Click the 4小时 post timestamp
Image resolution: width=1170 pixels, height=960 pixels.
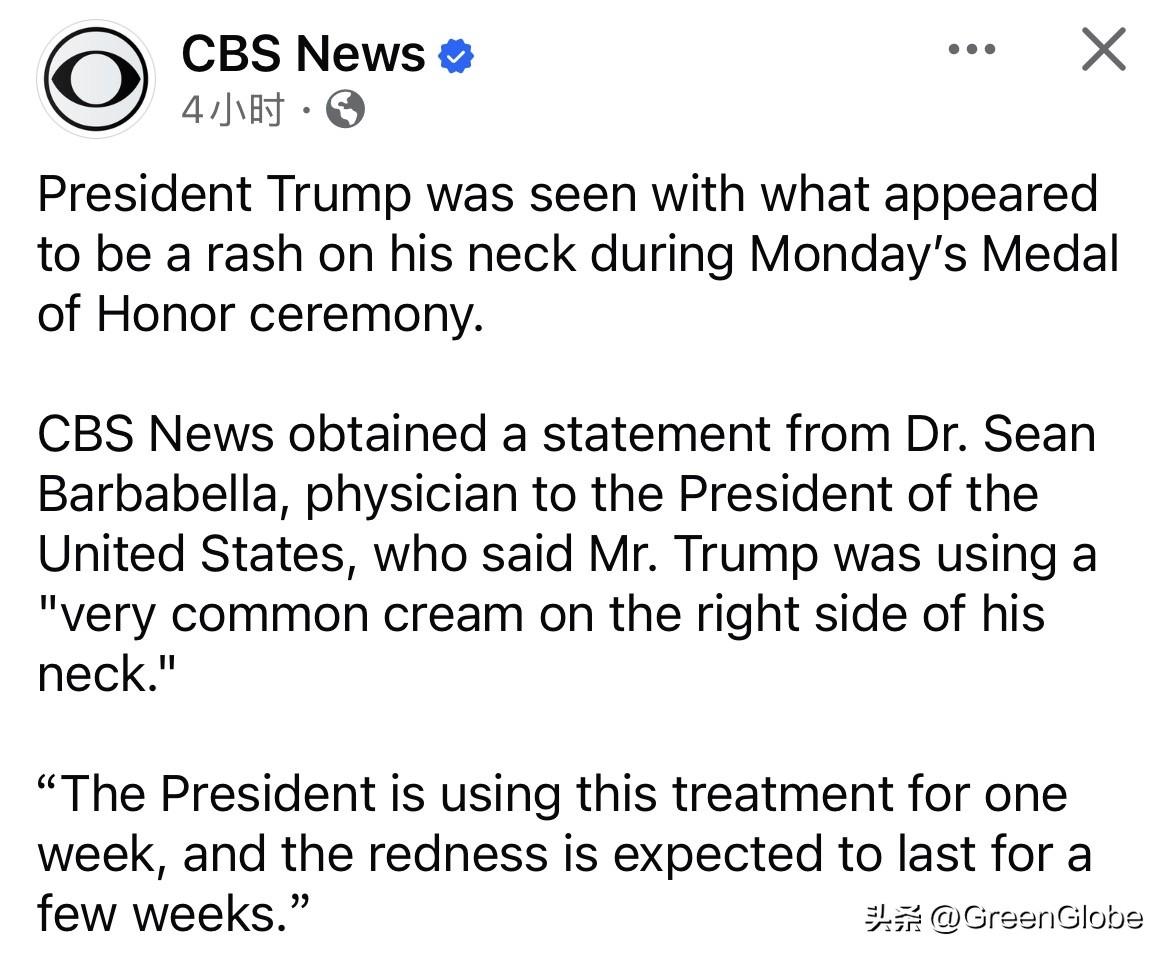(233, 110)
